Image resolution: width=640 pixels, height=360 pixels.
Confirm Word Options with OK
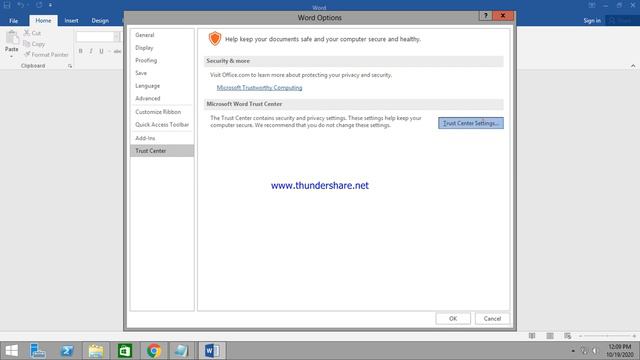(453, 318)
